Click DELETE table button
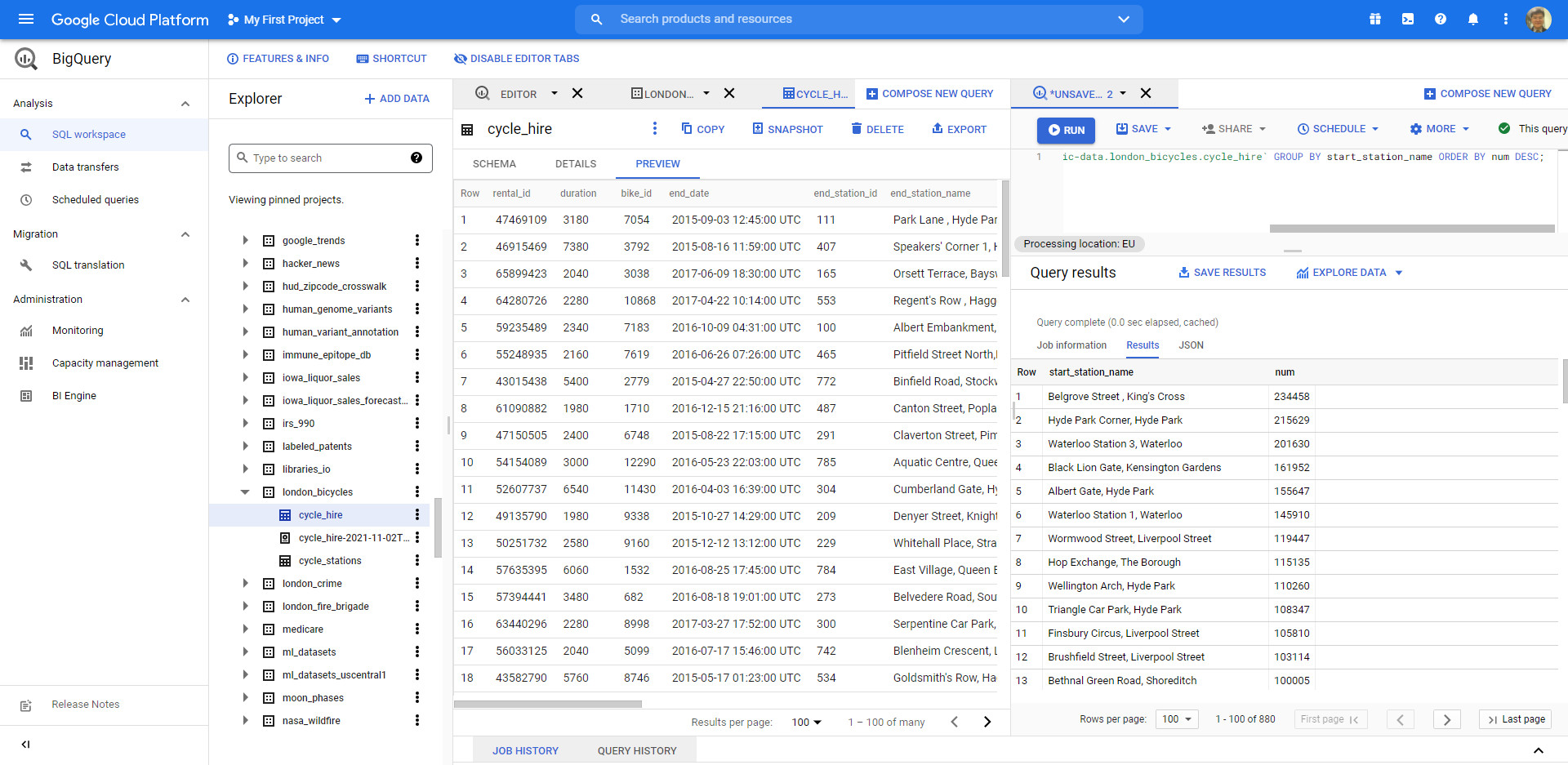 point(877,129)
